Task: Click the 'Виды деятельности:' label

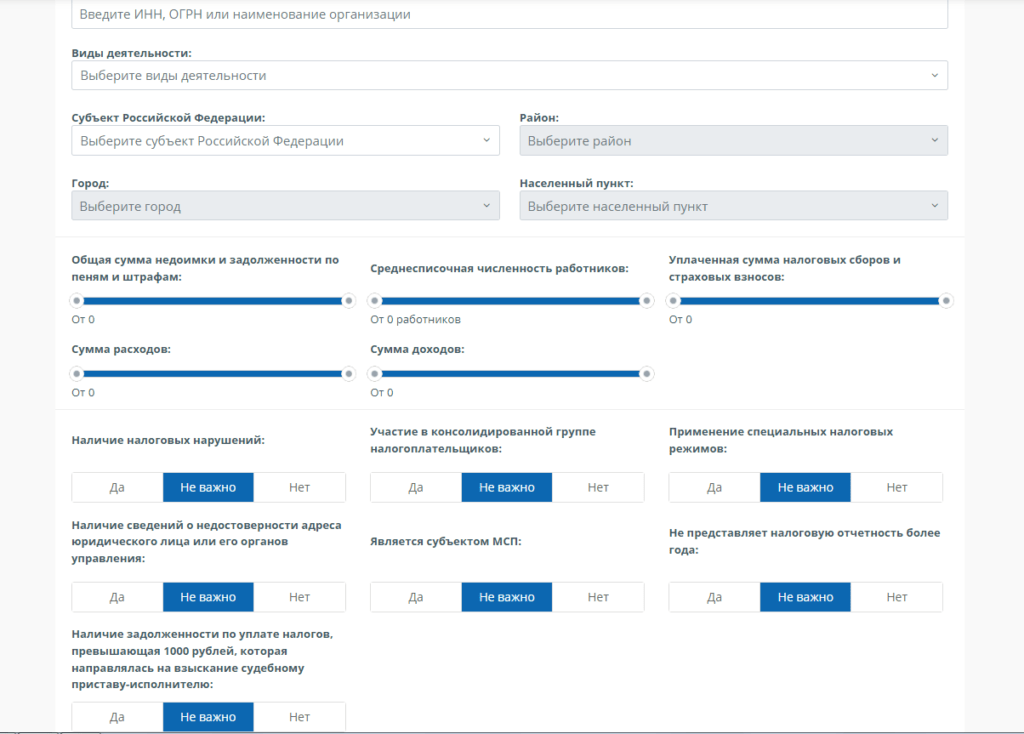Action: (131, 54)
